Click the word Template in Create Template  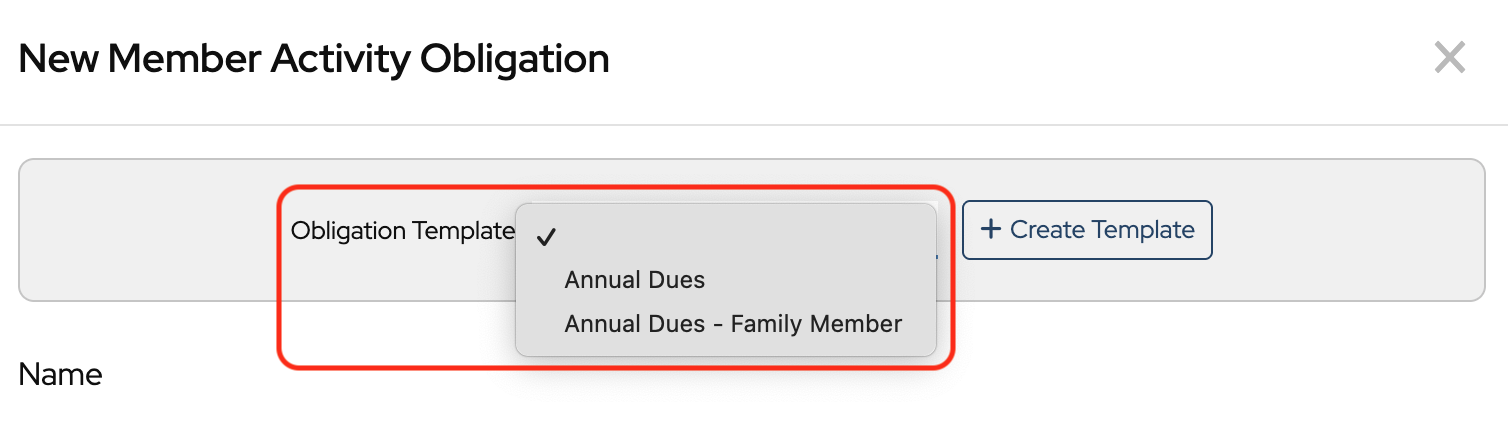[x=1144, y=230]
